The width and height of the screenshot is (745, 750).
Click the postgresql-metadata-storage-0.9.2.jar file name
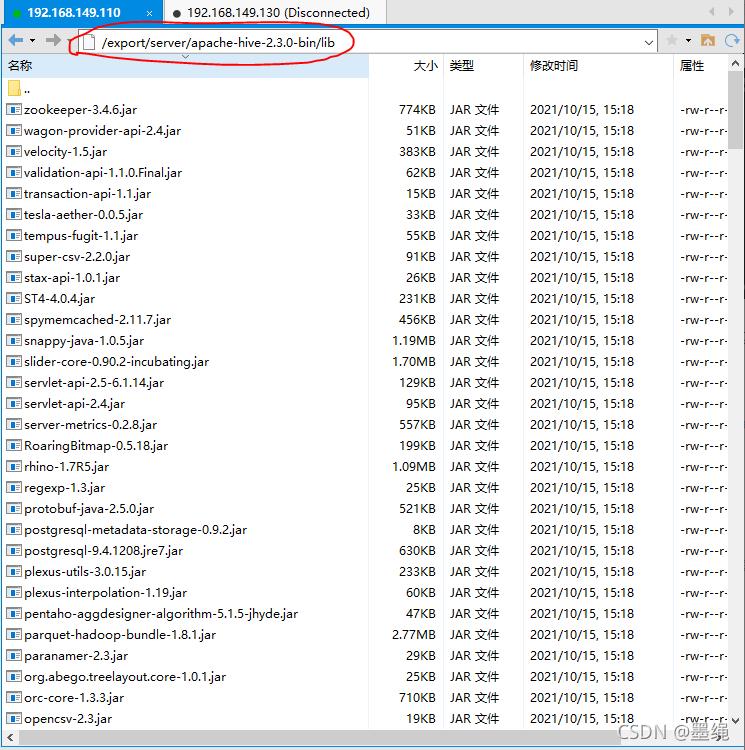point(135,530)
